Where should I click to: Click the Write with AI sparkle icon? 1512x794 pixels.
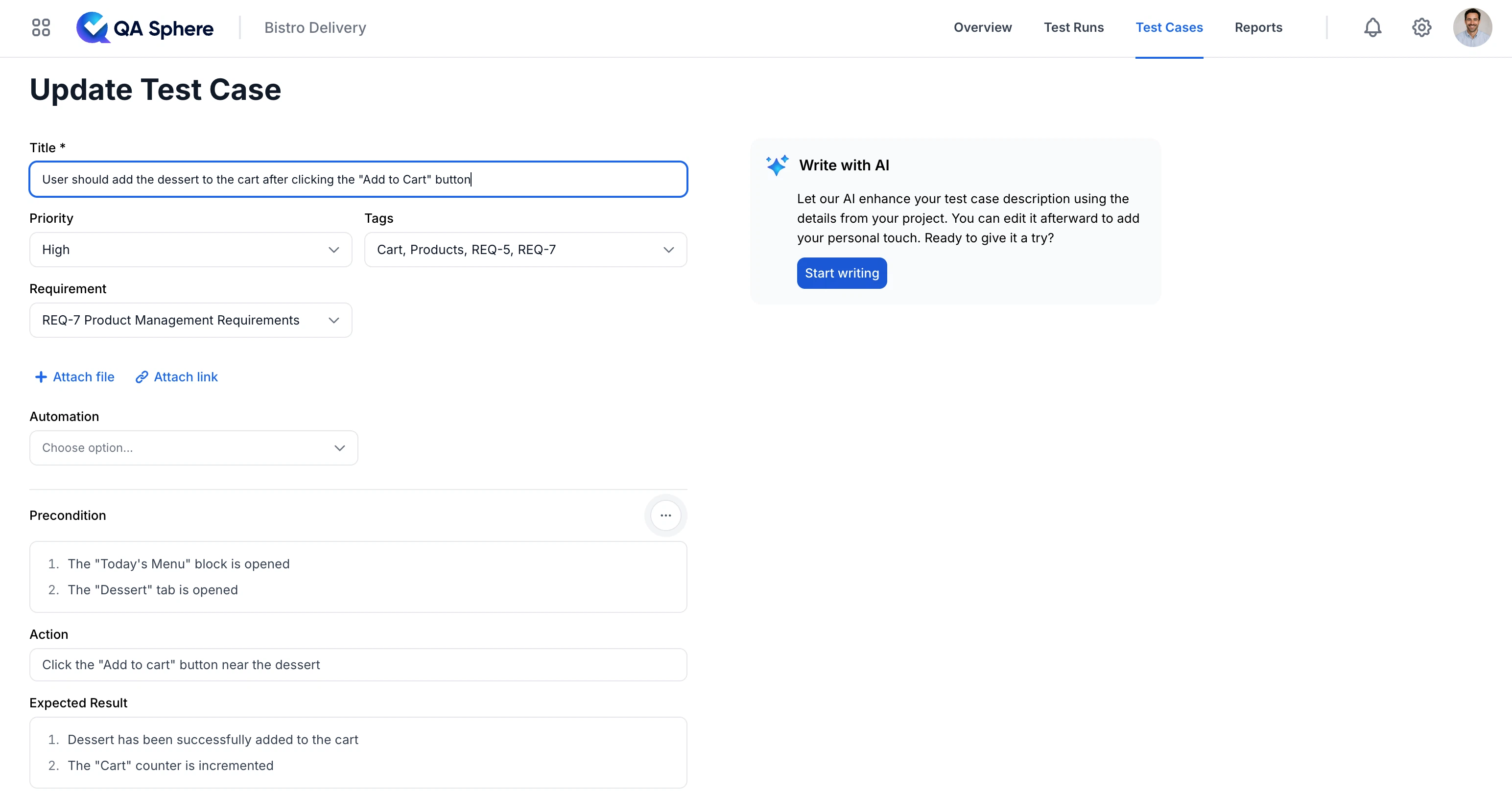[x=777, y=165]
